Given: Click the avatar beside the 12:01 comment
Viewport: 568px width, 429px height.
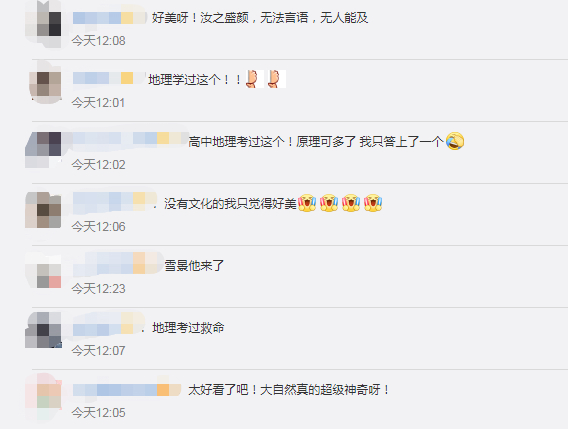Looking at the screenshot, I should coord(45,84).
